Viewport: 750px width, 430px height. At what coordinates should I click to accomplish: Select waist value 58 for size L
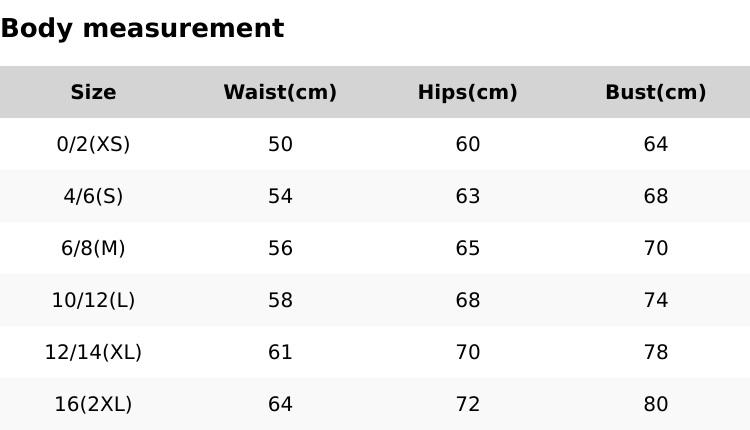[x=280, y=301]
